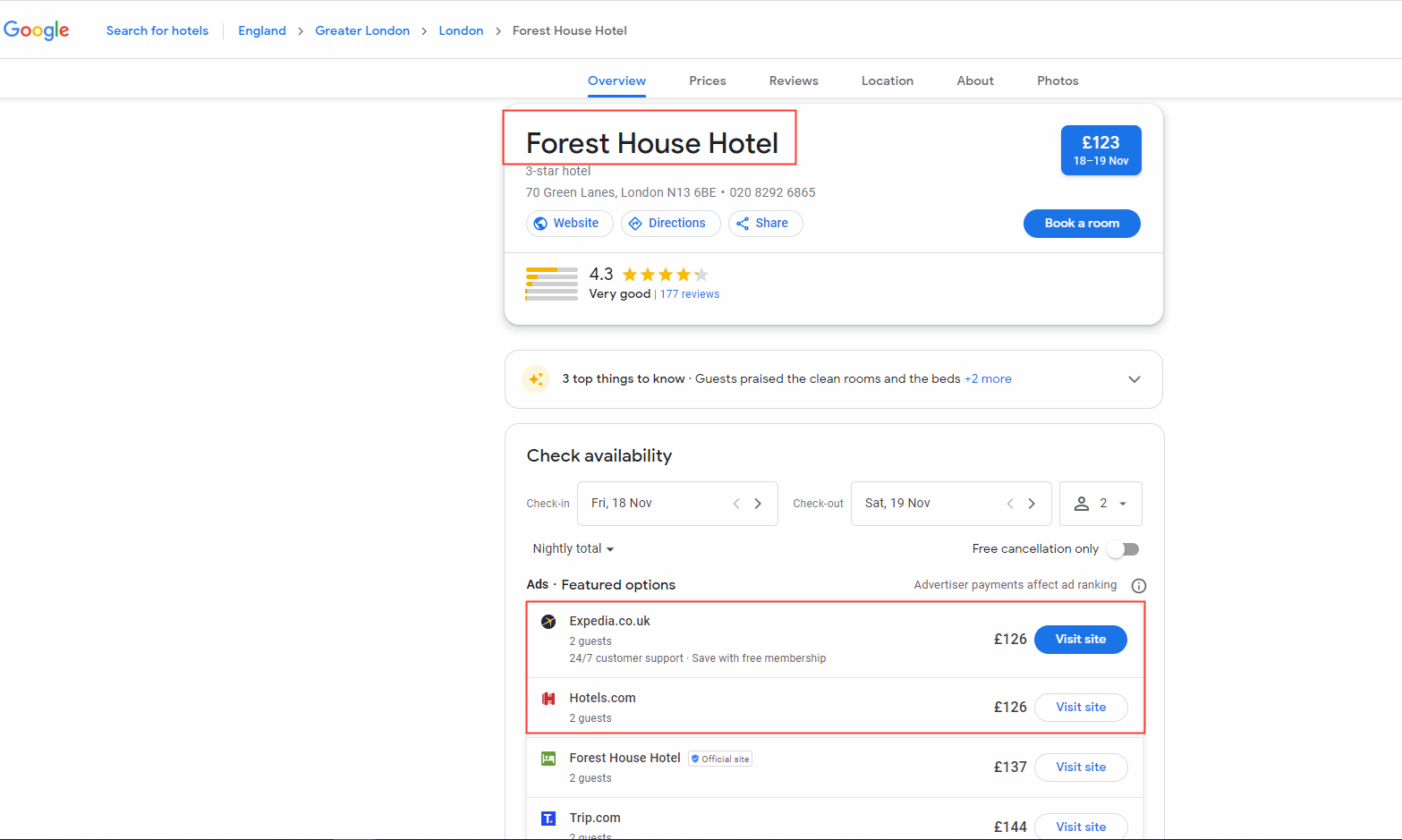Click the Share icon

click(743, 224)
